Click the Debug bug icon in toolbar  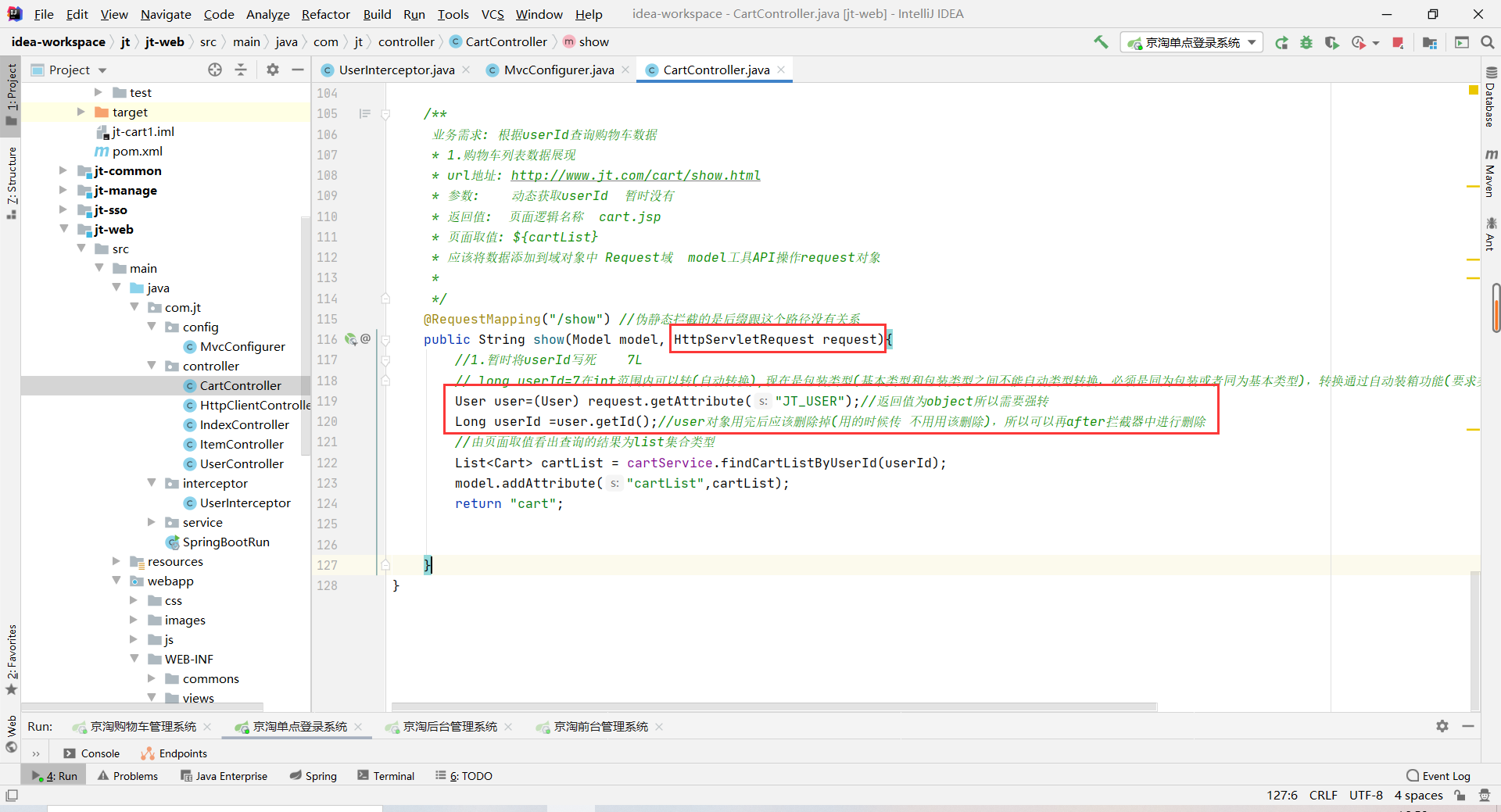[1306, 42]
